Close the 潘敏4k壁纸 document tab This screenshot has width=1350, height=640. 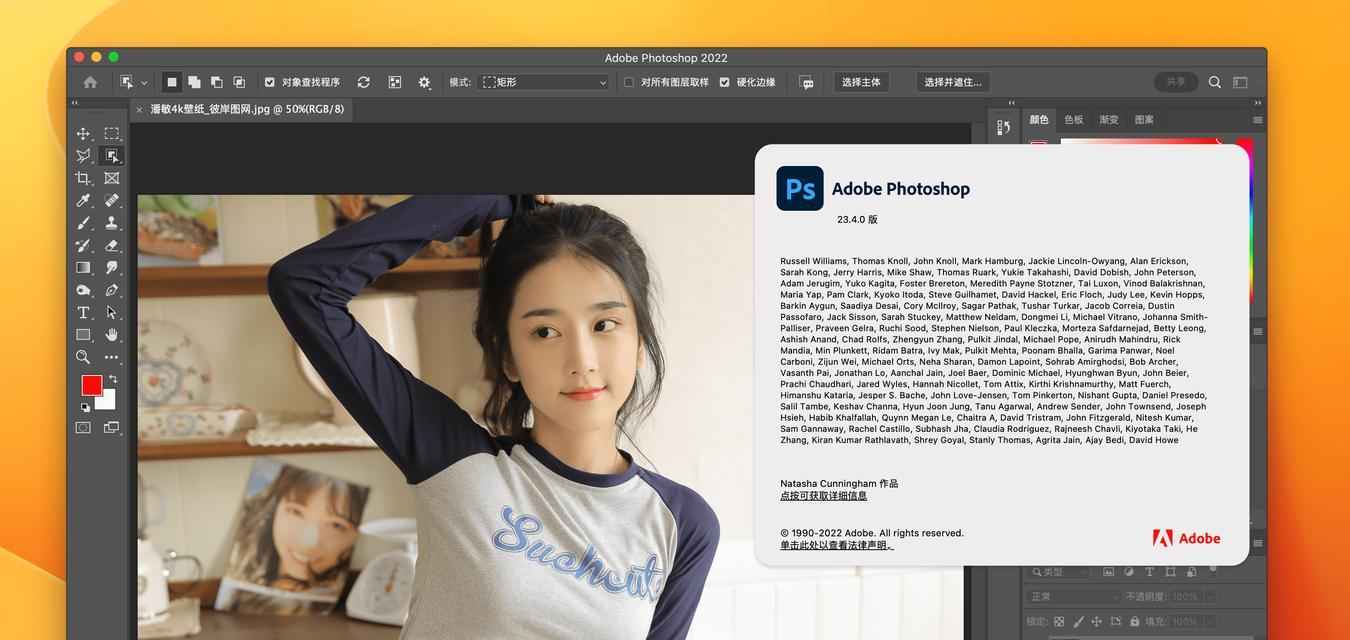[x=139, y=110]
